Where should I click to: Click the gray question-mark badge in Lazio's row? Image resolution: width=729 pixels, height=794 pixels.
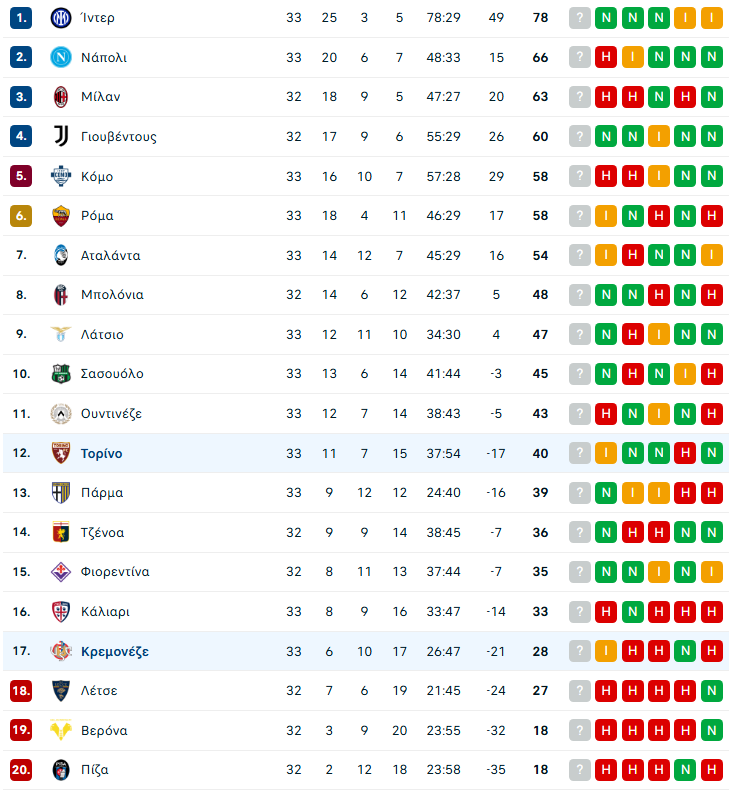pyautogui.click(x=580, y=335)
